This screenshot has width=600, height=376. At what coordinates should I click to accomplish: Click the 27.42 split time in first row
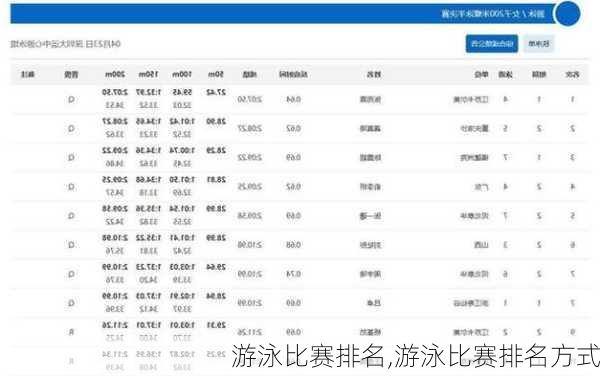(x=216, y=92)
